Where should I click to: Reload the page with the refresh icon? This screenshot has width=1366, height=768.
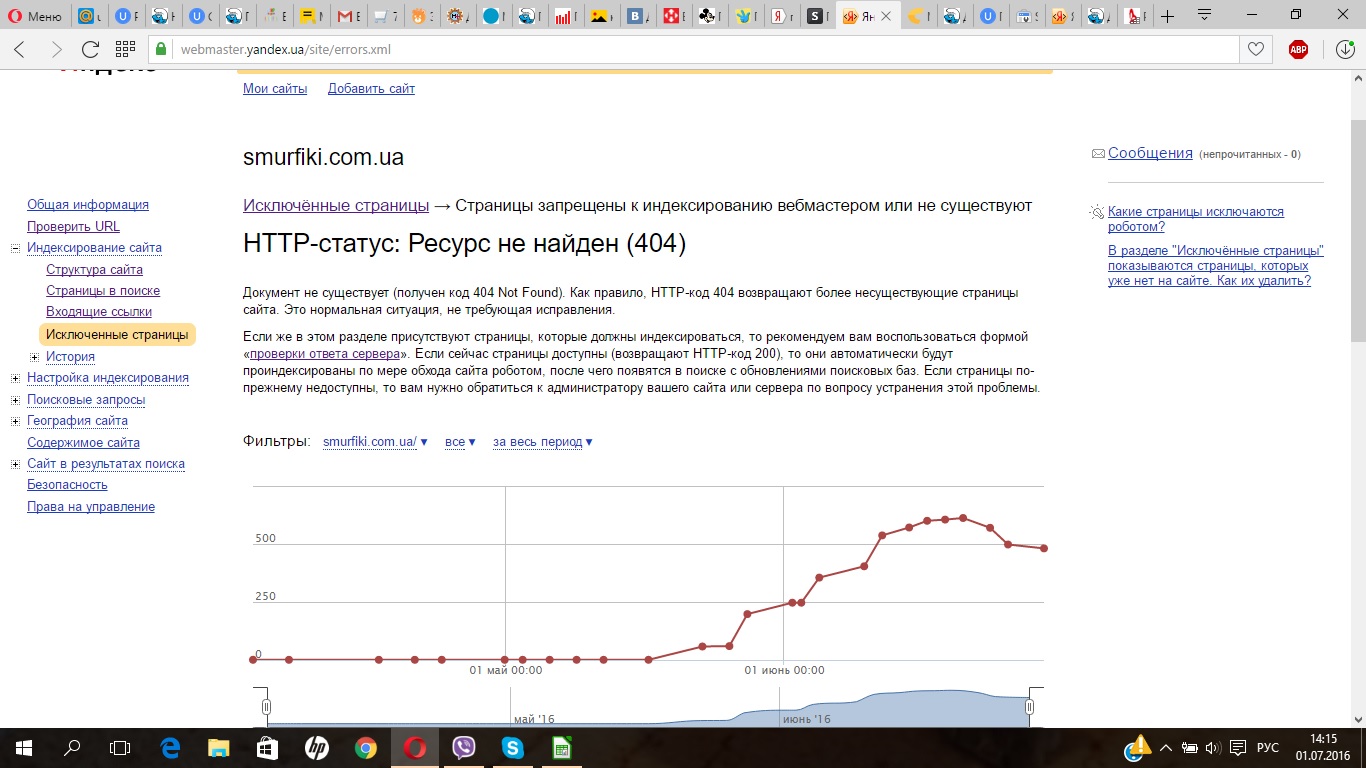point(90,49)
